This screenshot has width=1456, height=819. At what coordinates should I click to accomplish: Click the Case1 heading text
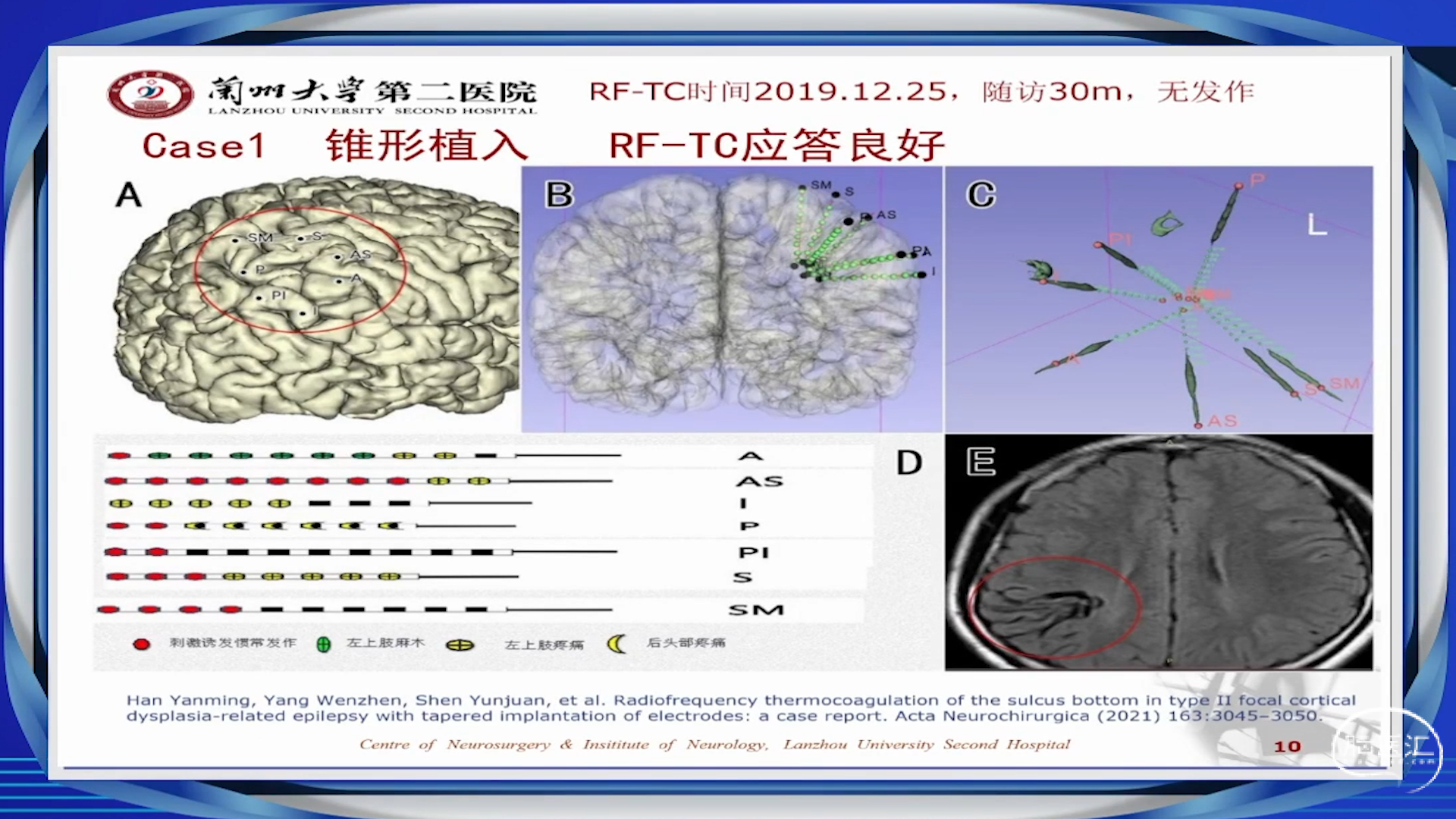point(203,146)
